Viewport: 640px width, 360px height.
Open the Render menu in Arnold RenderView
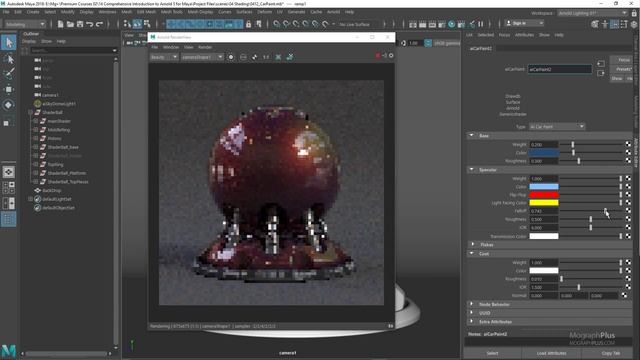pos(205,47)
